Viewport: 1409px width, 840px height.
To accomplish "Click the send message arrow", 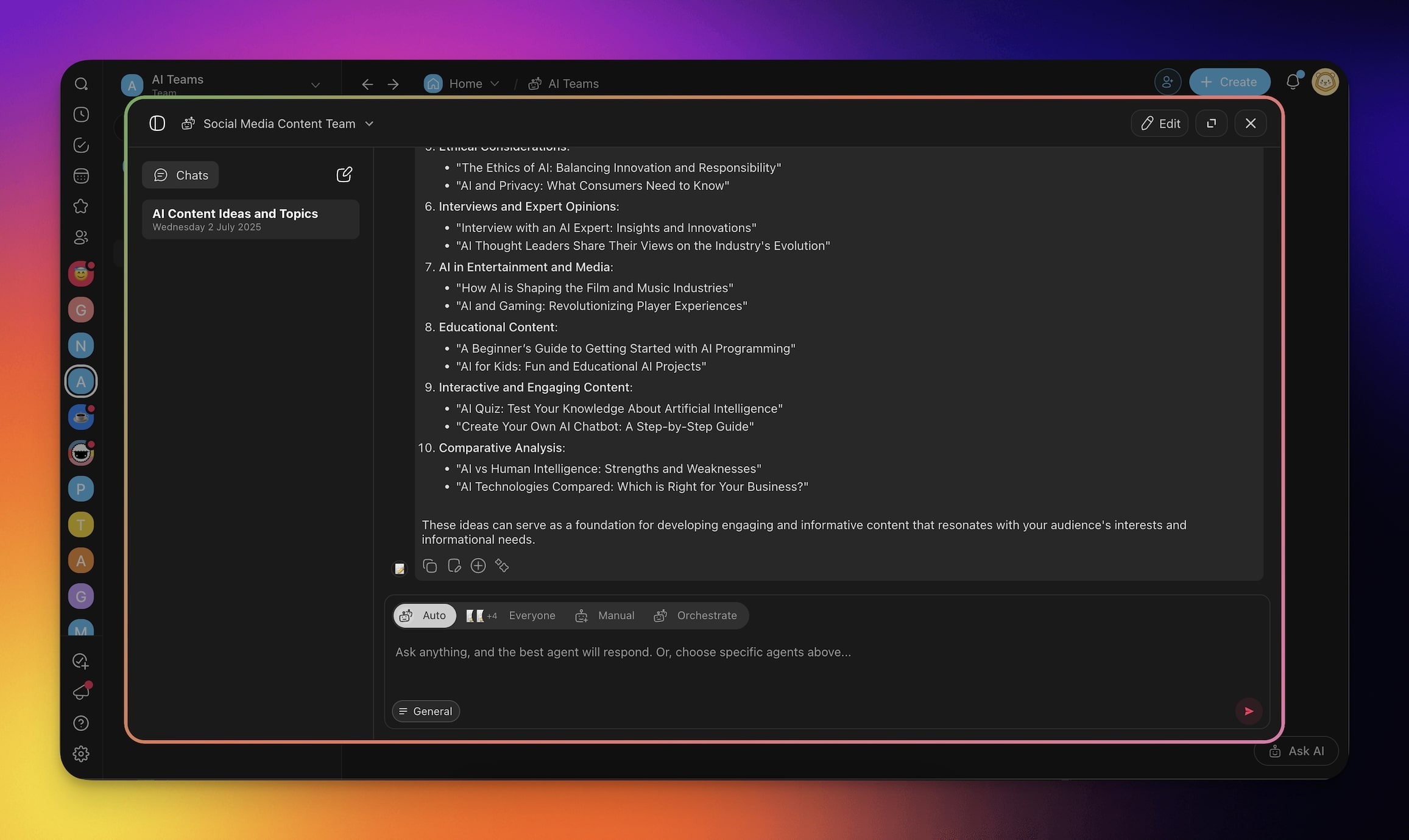I will (x=1248, y=711).
